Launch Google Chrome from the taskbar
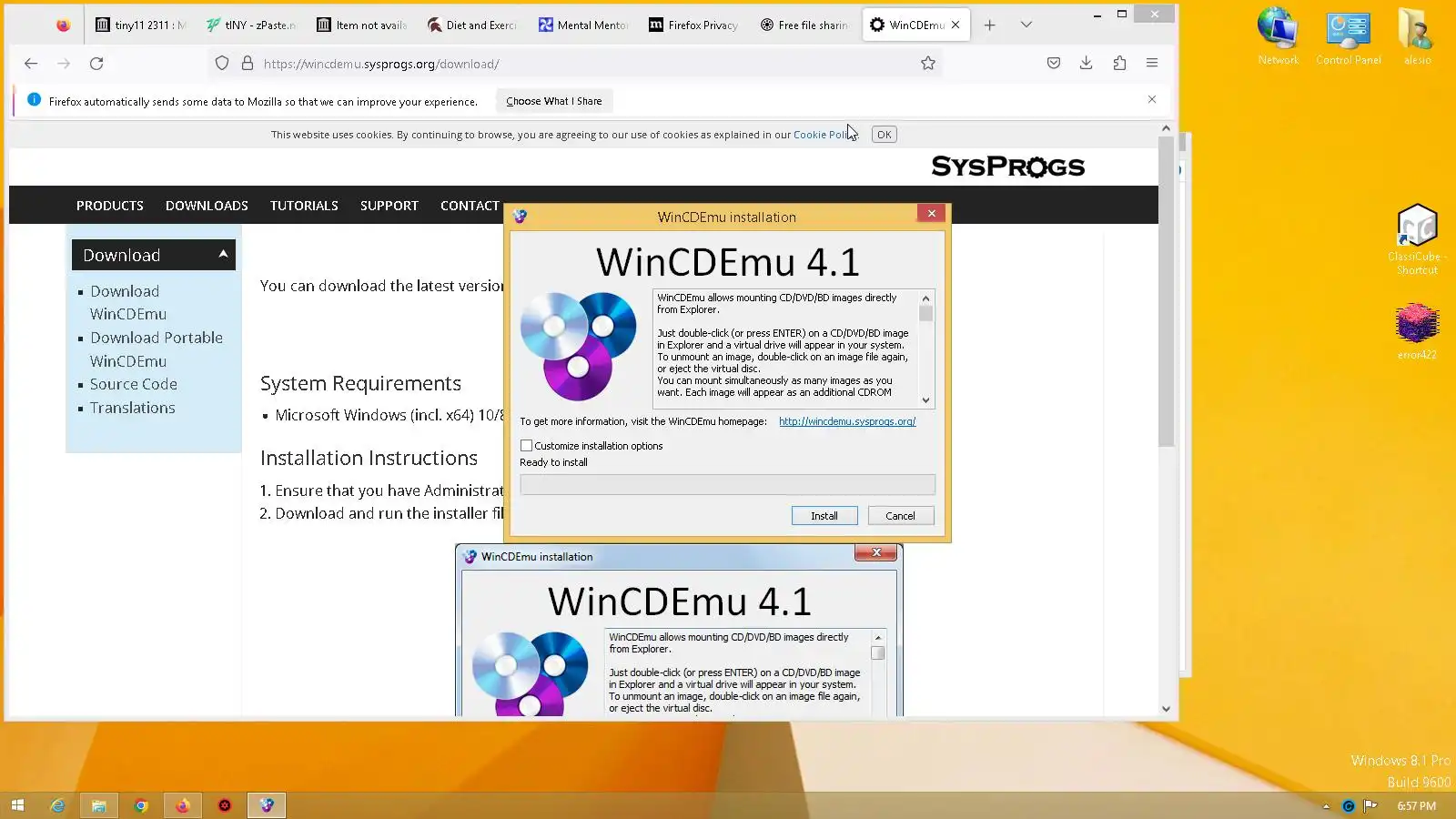The image size is (1456, 819). click(141, 805)
